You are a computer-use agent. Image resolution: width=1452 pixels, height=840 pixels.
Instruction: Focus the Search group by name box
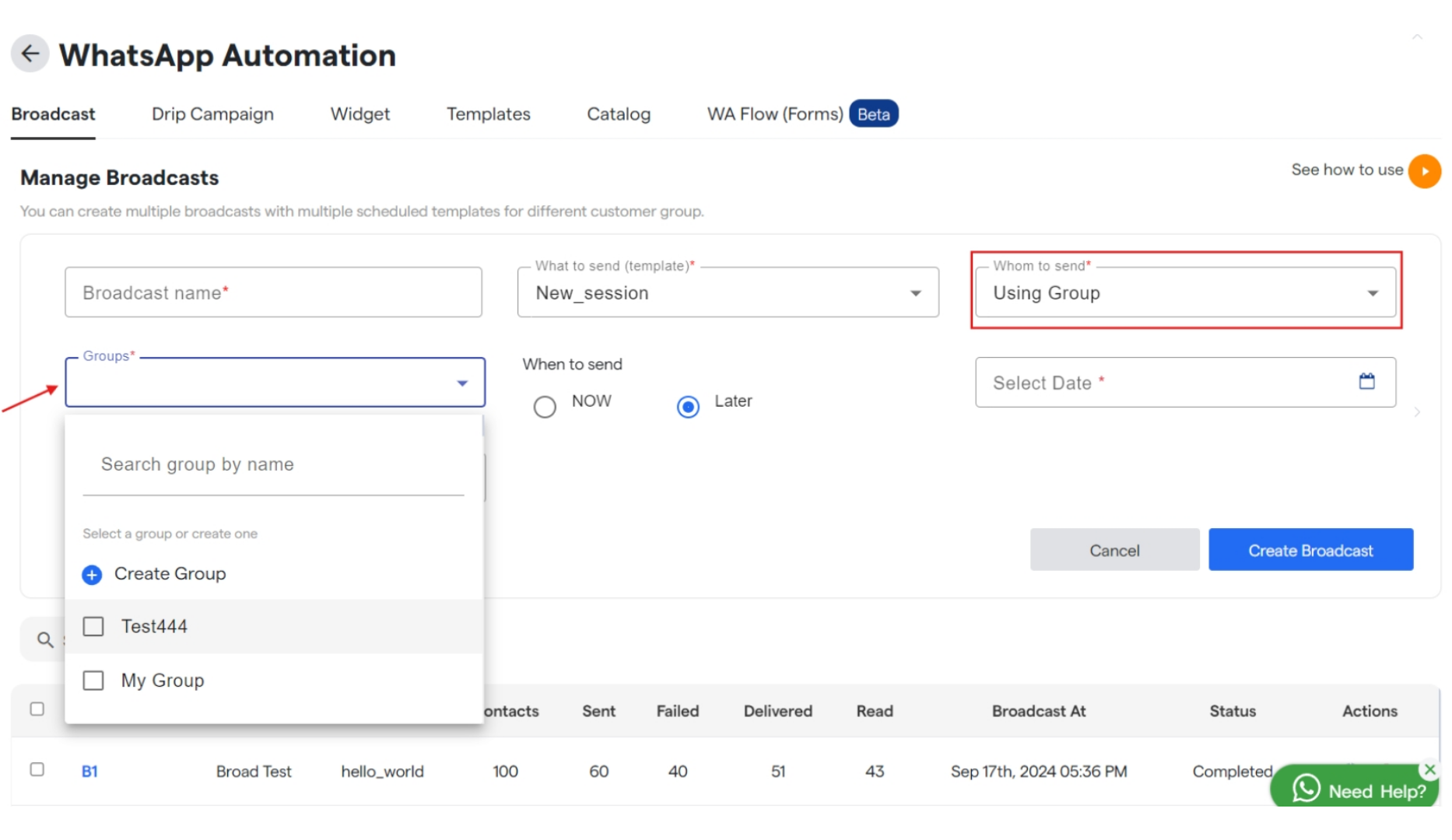[273, 465]
